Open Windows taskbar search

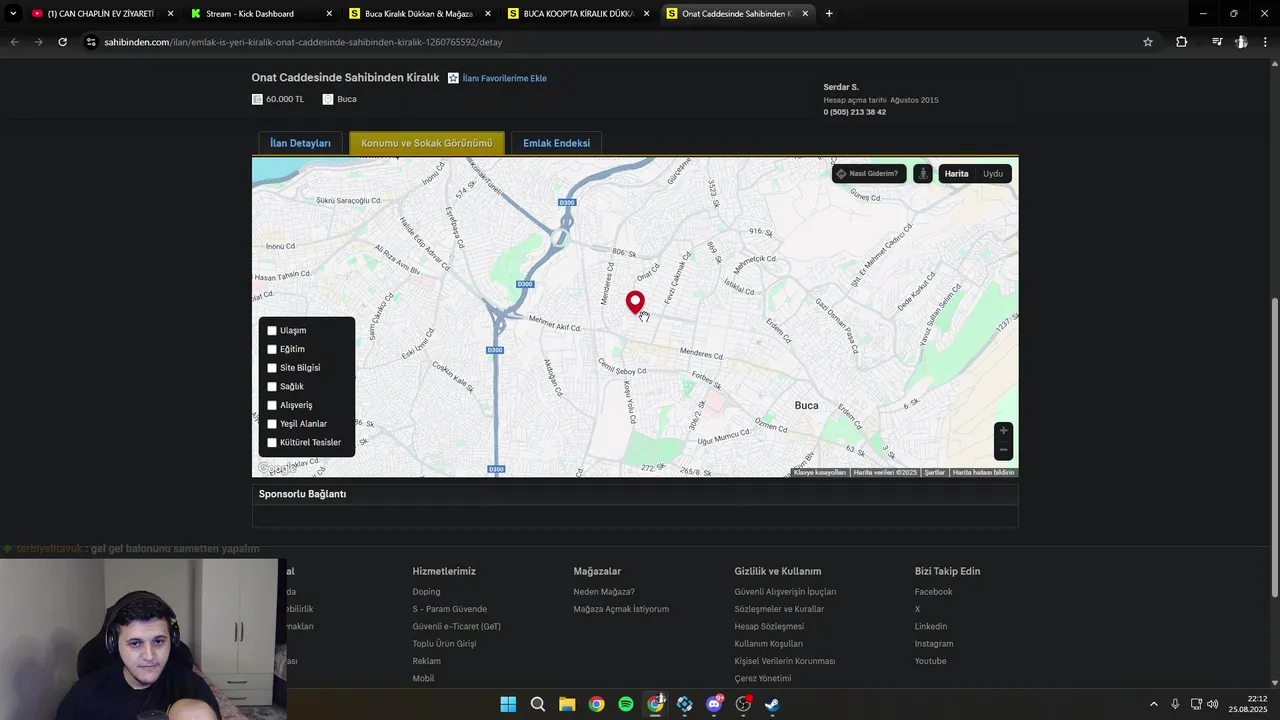[537, 704]
